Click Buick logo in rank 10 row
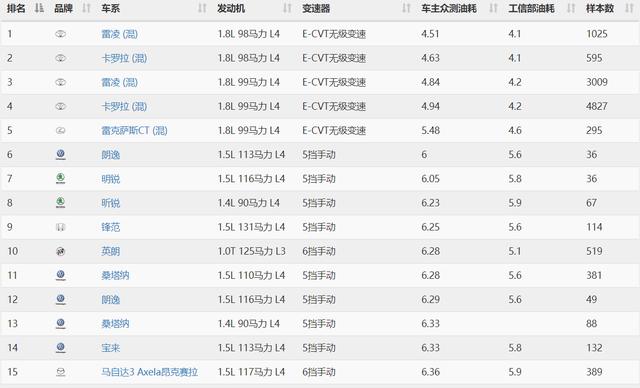Image resolution: width=640 pixels, height=388 pixels. (x=60, y=251)
